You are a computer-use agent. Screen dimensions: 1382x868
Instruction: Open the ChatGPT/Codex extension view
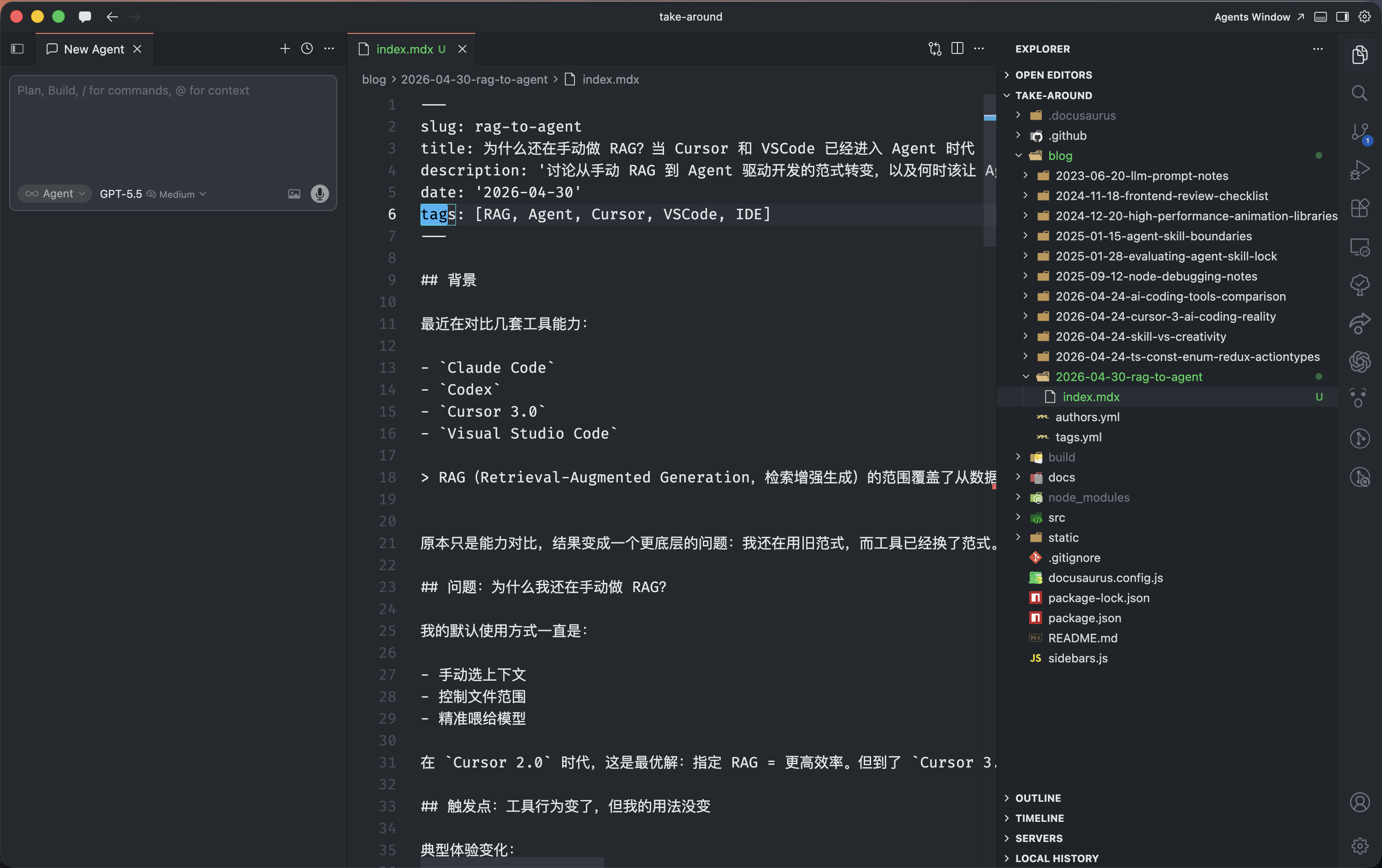pos(1359,361)
